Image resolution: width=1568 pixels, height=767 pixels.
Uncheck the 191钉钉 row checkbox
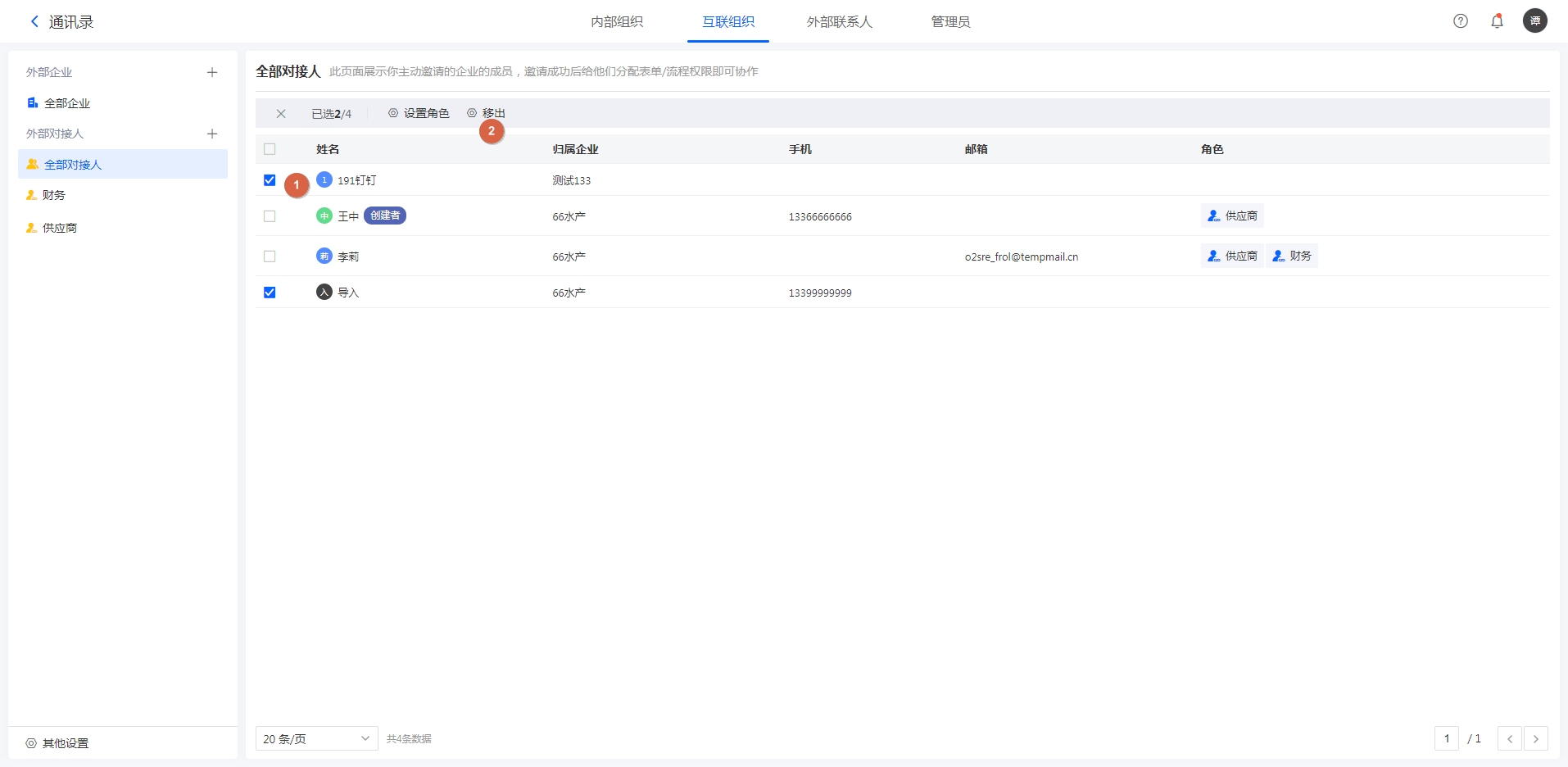tap(270, 180)
